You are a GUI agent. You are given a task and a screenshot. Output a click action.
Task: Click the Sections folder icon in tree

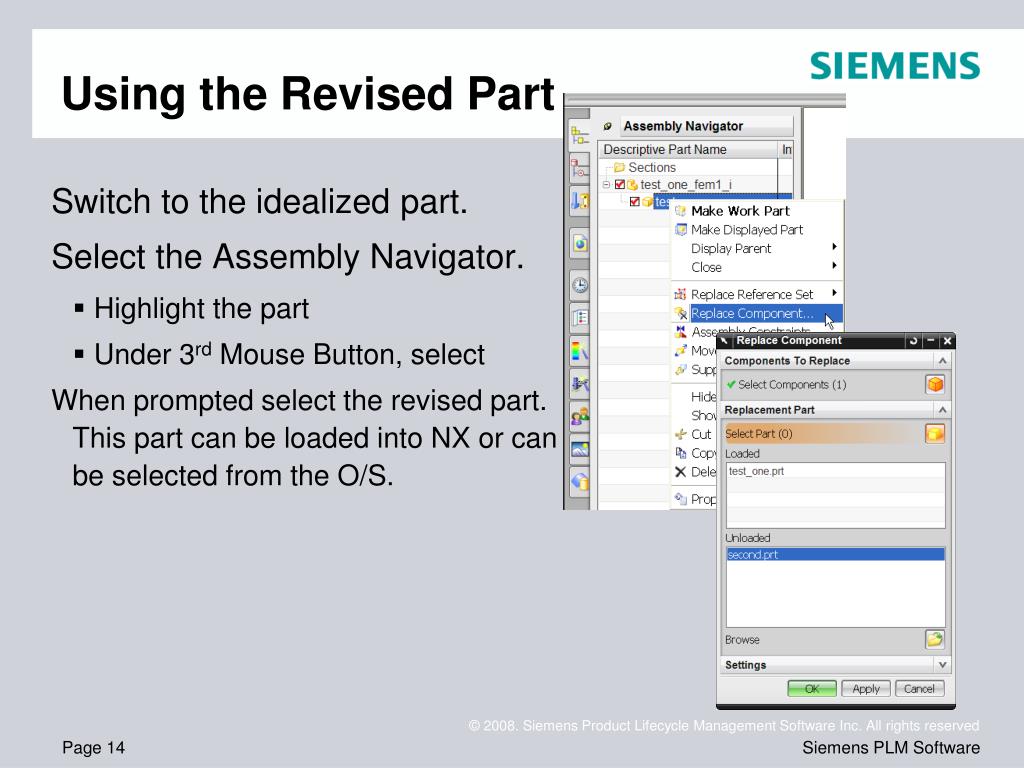(x=619, y=167)
